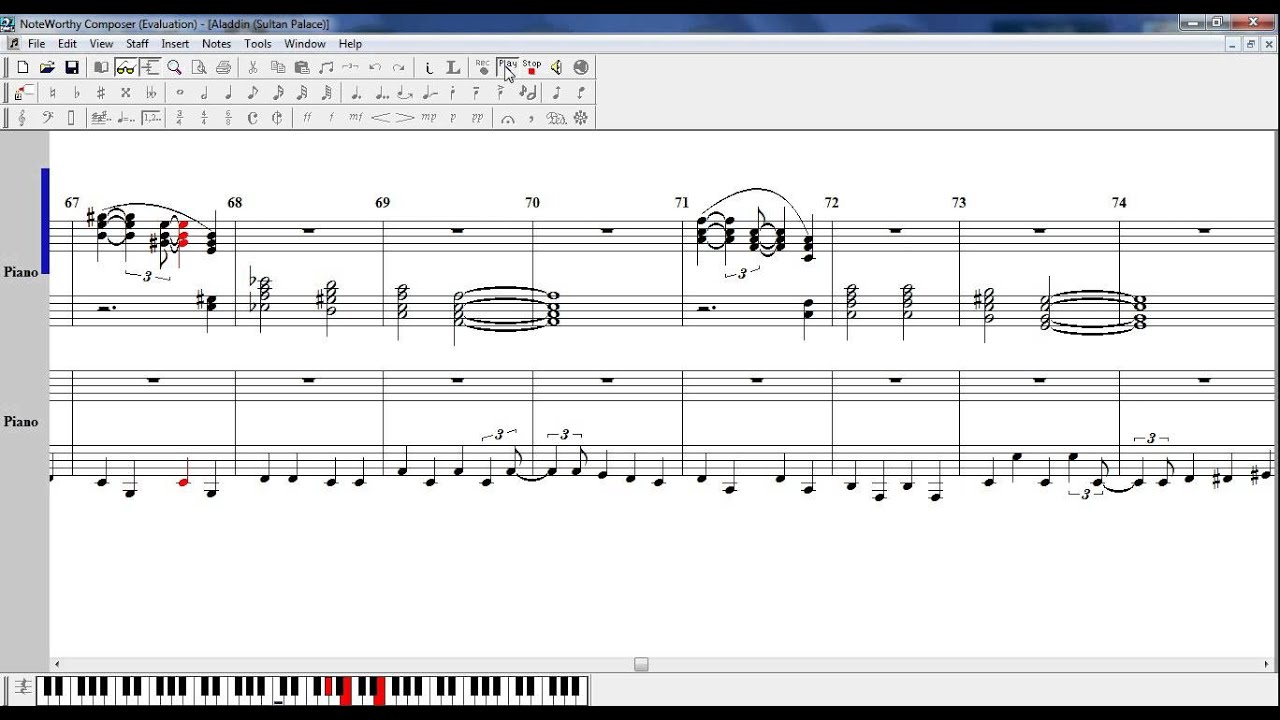Insert a fermata
Screen dimensions: 1280x720
506,117
